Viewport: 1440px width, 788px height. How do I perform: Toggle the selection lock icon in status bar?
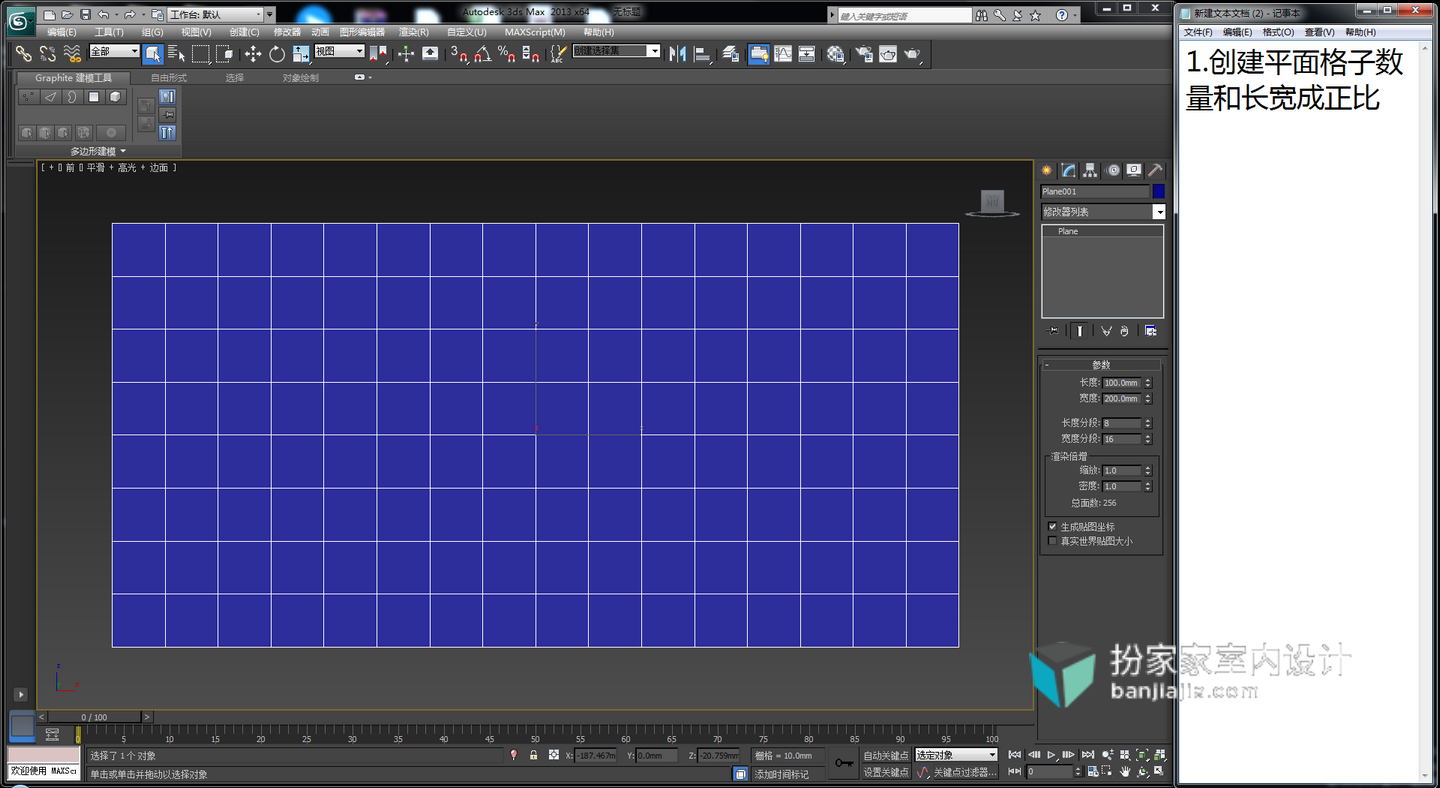[x=534, y=755]
